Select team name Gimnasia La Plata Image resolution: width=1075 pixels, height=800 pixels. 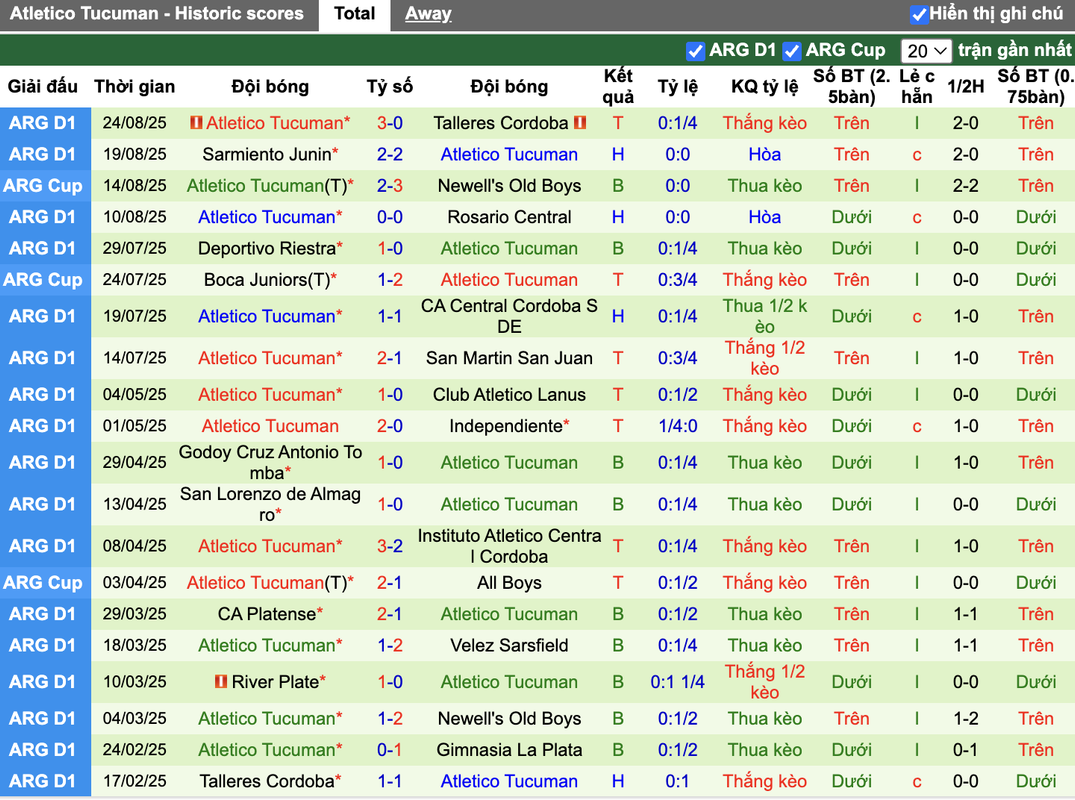[x=509, y=750]
